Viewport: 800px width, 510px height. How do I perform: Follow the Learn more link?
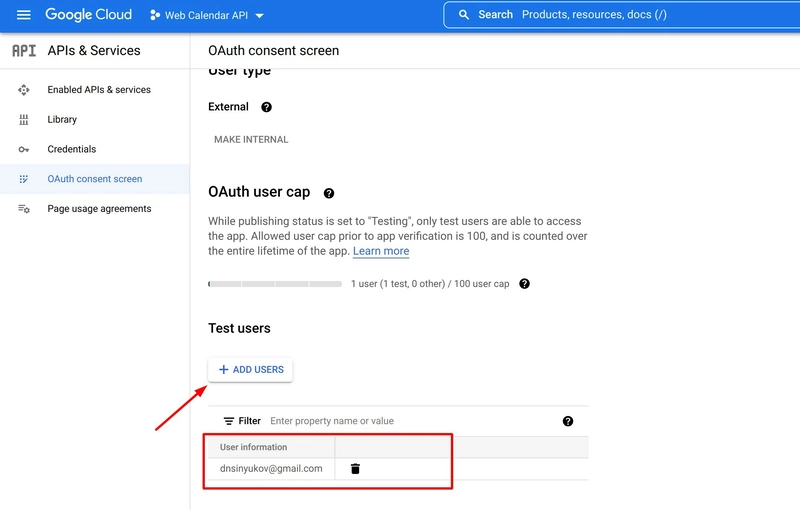click(381, 251)
